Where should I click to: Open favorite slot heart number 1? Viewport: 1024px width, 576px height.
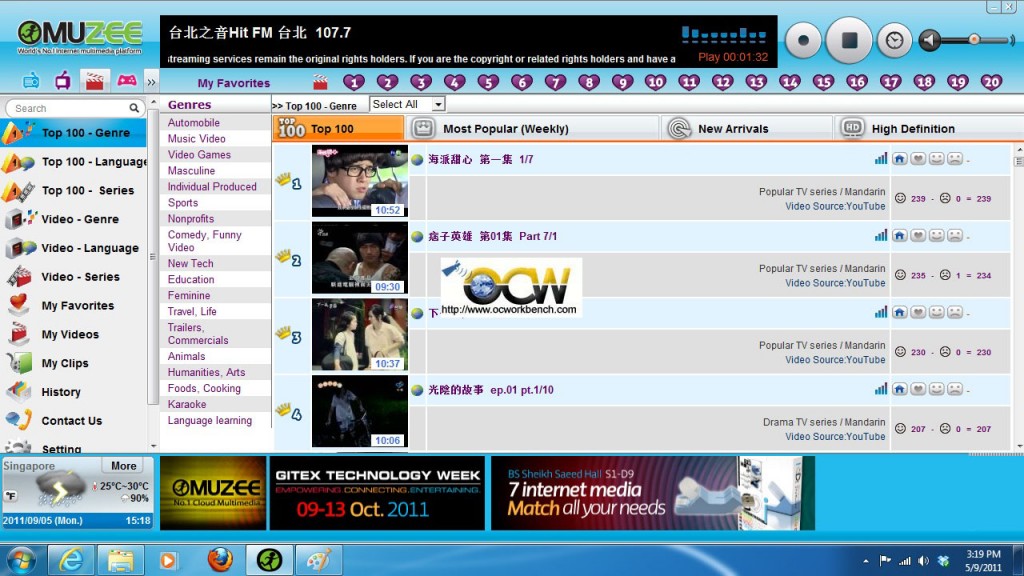pyautogui.click(x=354, y=82)
